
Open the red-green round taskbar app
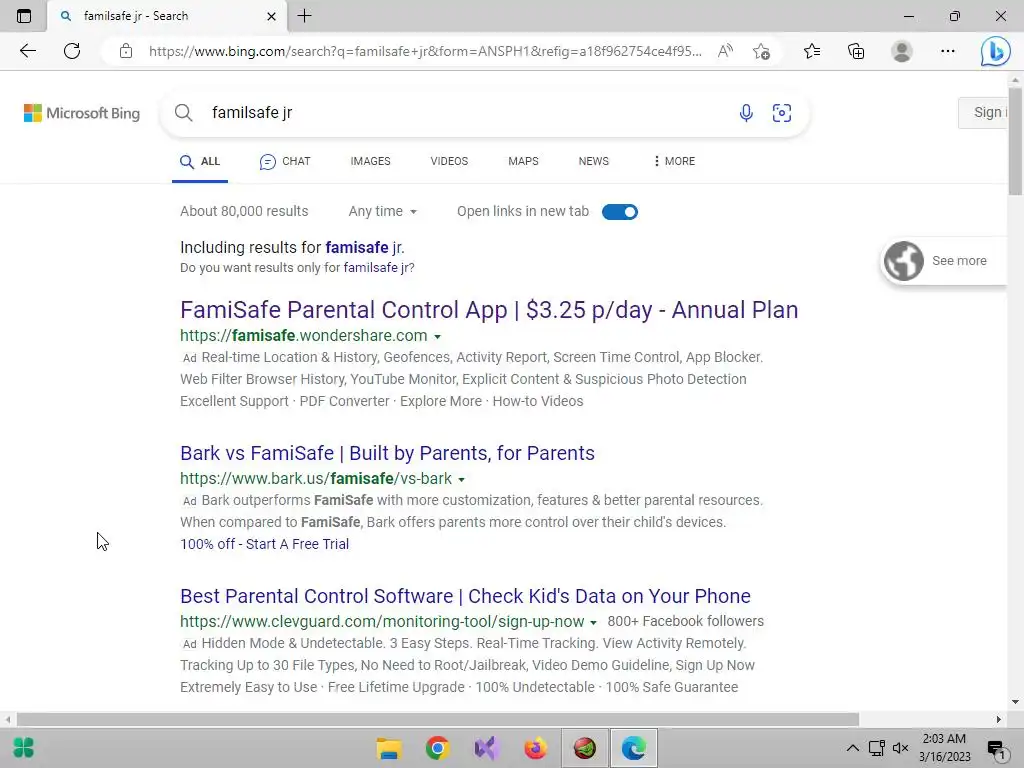[x=584, y=748]
